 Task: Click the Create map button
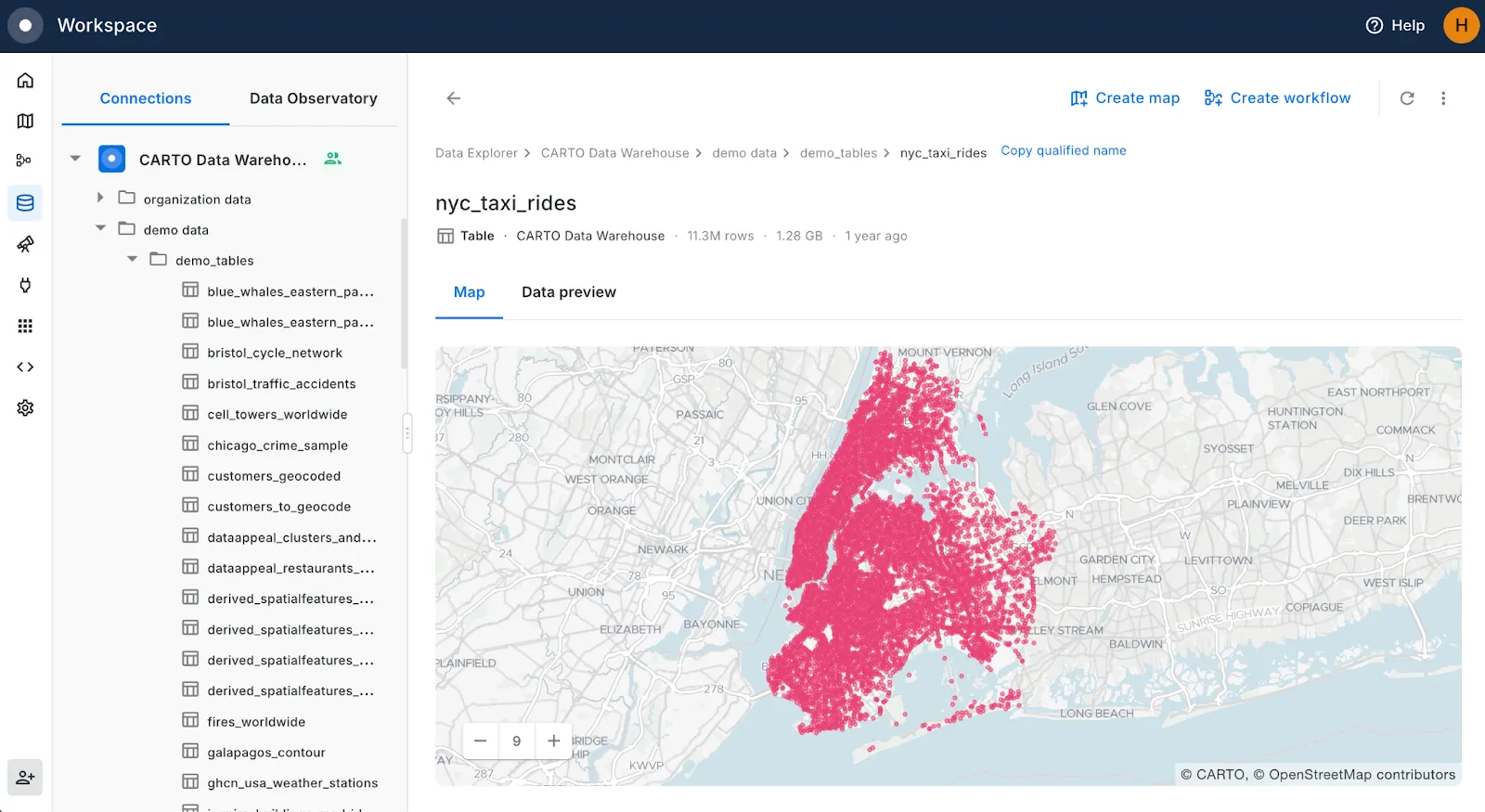(x=1125, y=98)
